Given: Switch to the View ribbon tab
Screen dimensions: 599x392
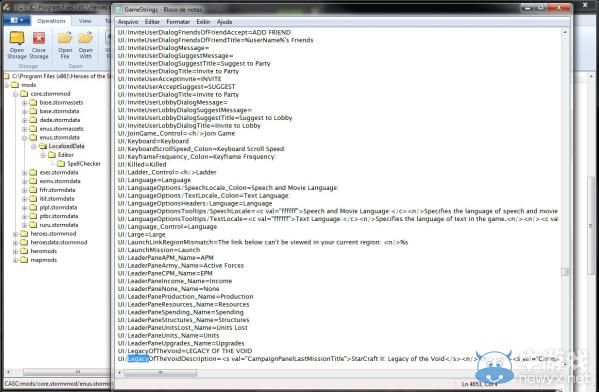Looking at the screenshot, I should [85, 21].
